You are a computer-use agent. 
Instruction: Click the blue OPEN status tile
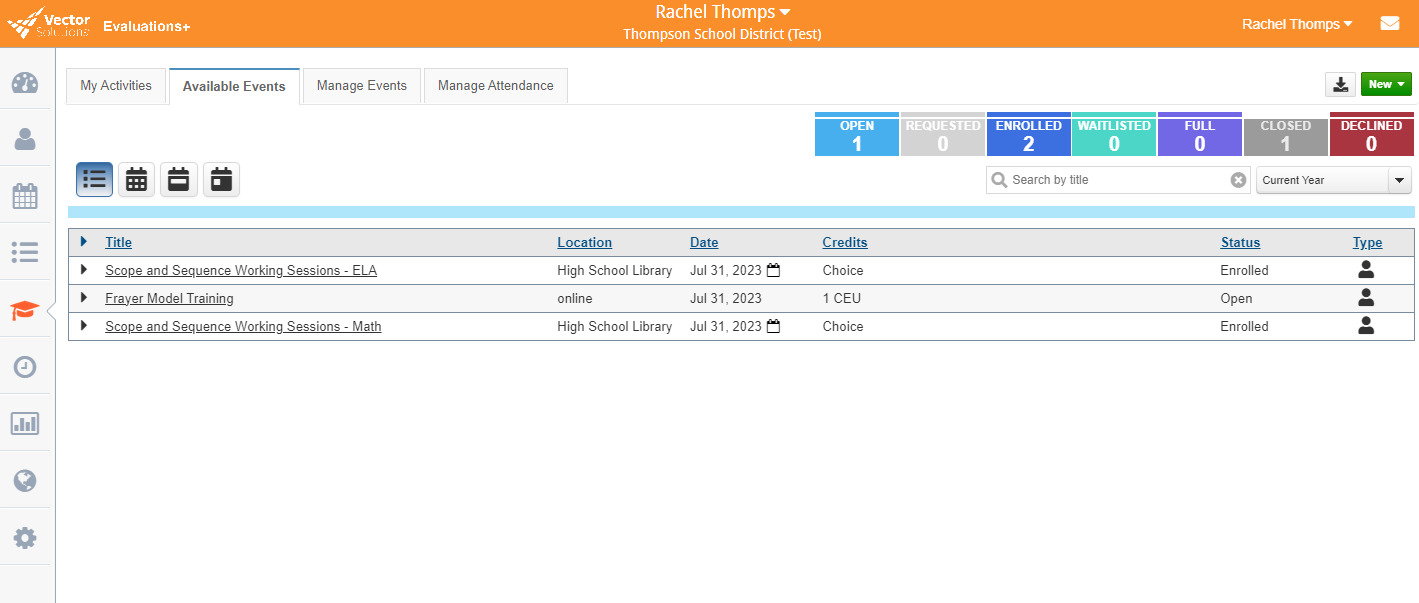857,136
